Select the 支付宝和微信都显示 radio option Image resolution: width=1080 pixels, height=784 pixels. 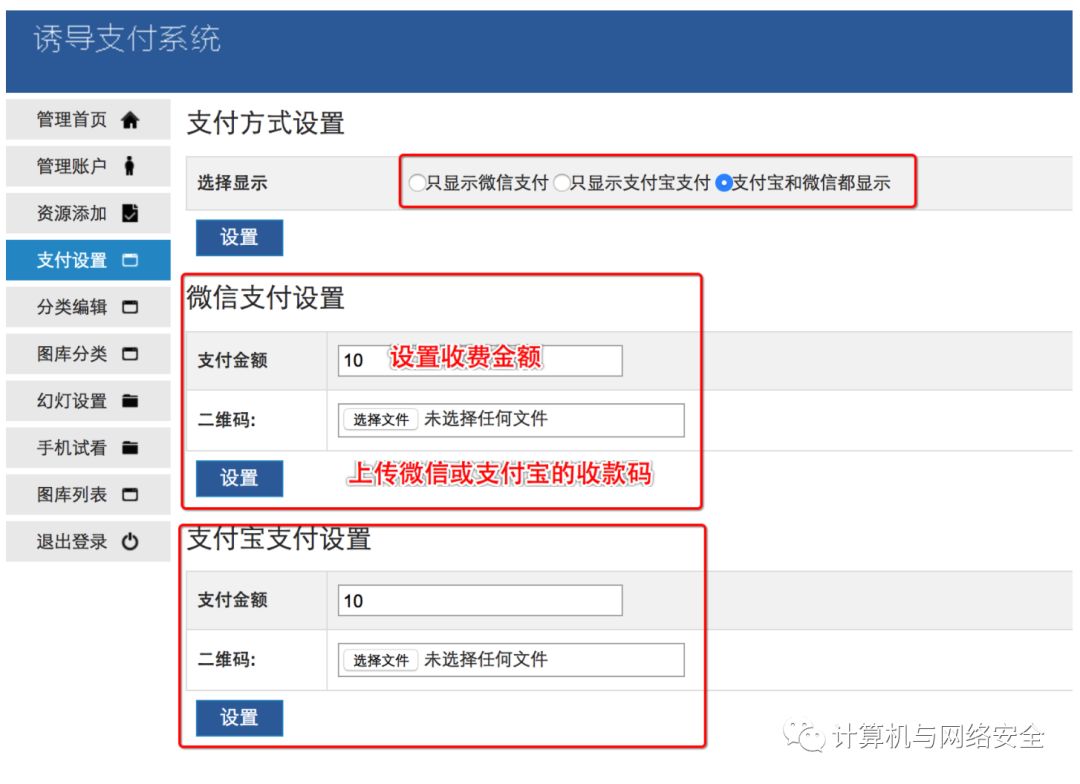click(x=724, y=183)
